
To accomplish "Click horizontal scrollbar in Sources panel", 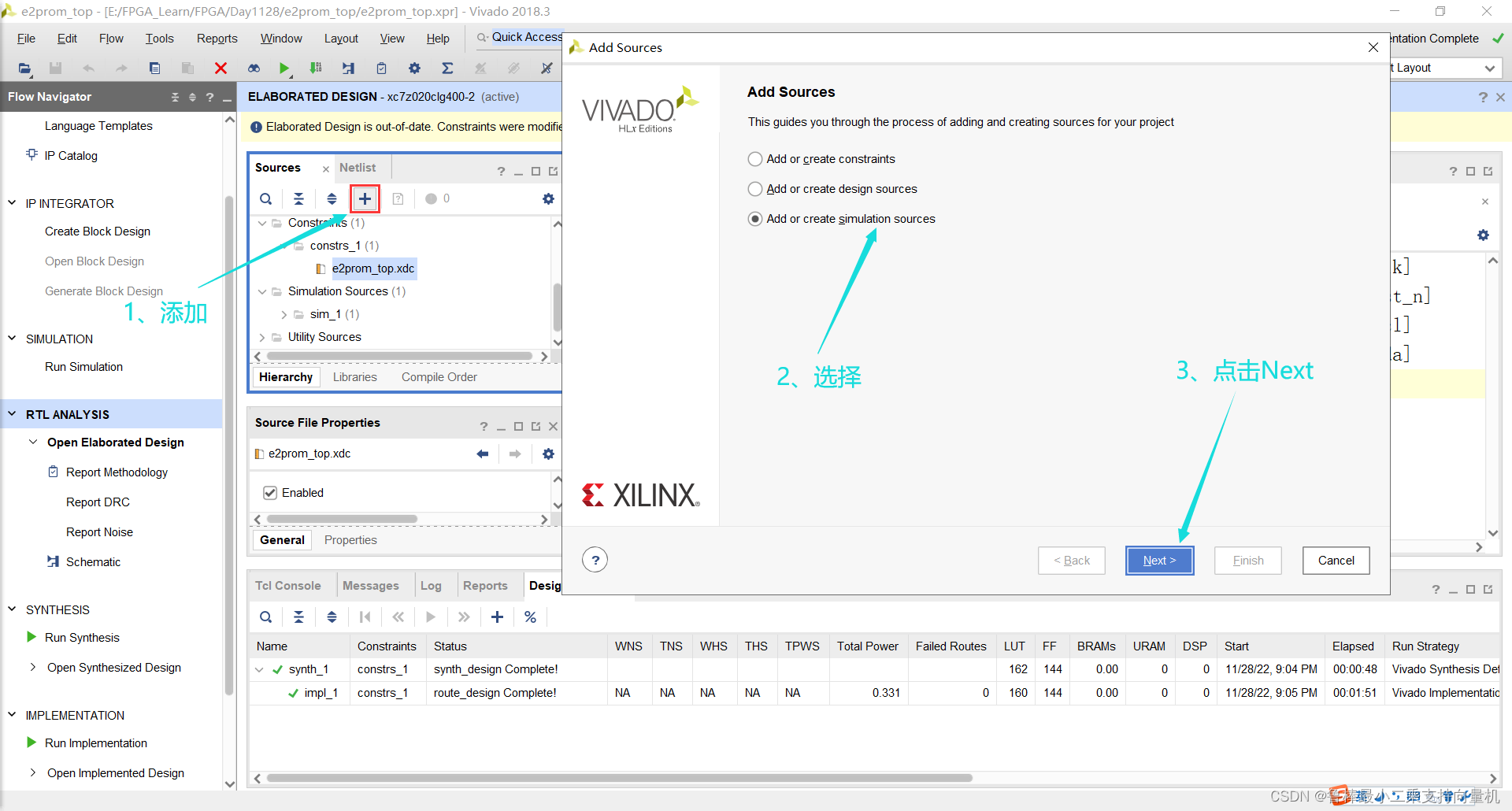I will [400, 357].
